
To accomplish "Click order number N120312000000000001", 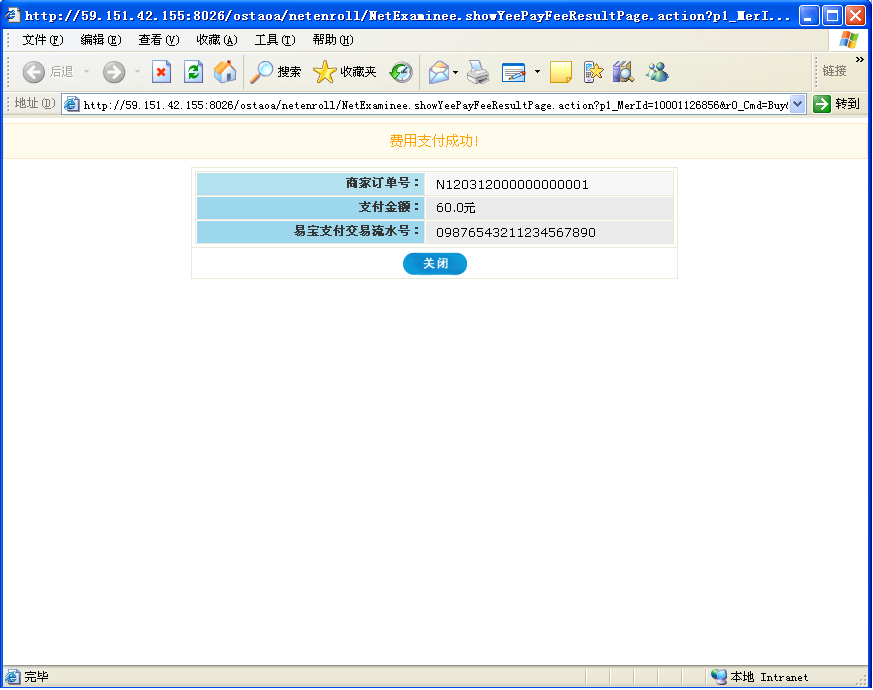I will (x=512, y=184).
